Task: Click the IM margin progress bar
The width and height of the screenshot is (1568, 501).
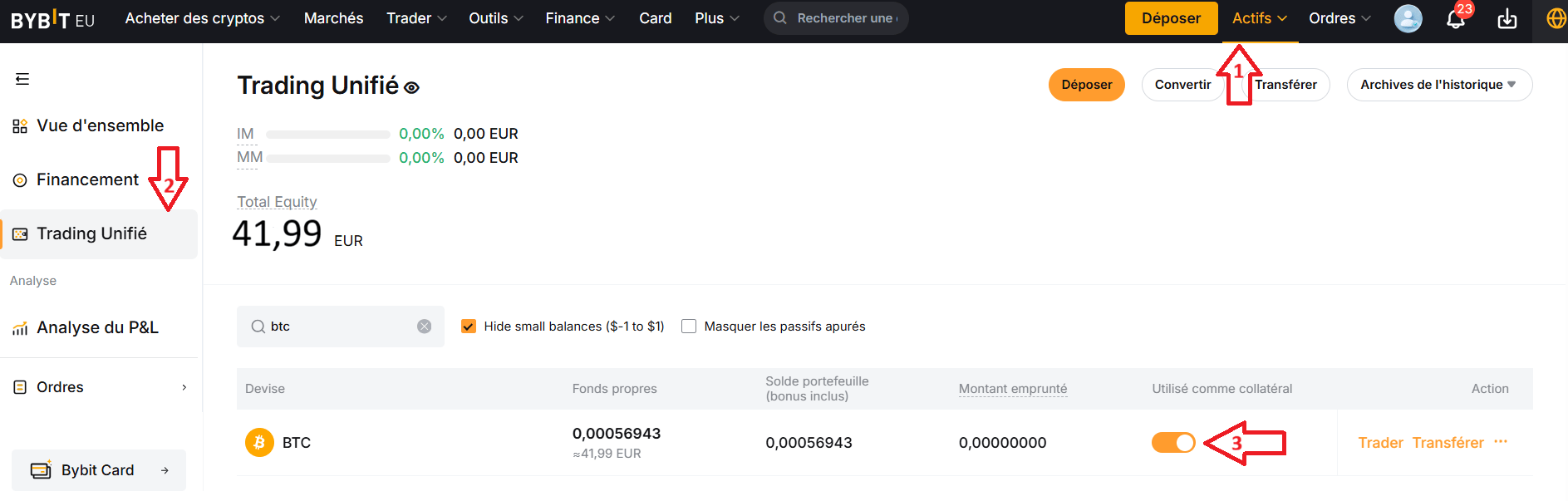Action: tap(327, 135)
